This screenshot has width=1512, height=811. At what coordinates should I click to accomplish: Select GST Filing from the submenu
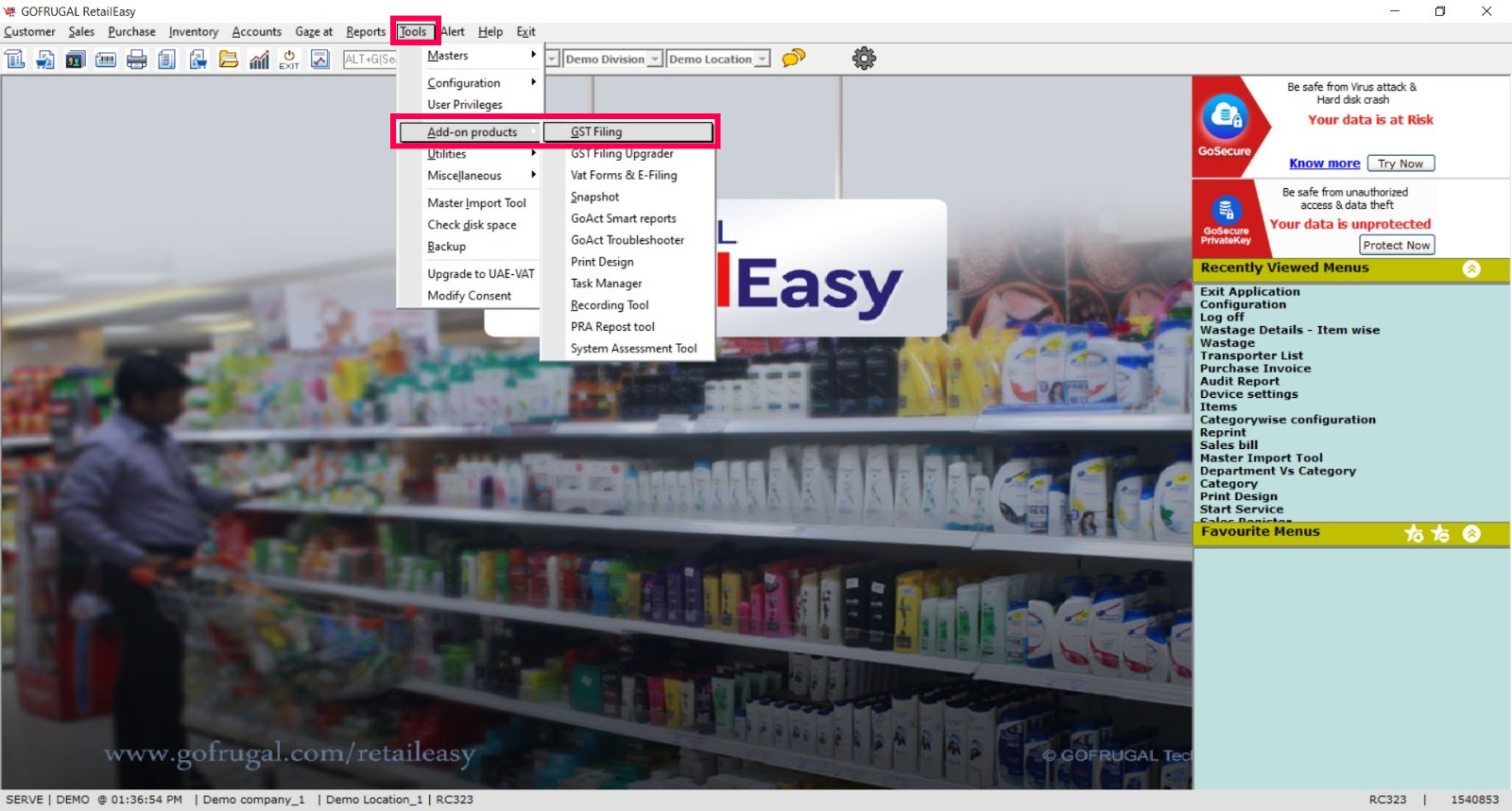tap(627, 132)
